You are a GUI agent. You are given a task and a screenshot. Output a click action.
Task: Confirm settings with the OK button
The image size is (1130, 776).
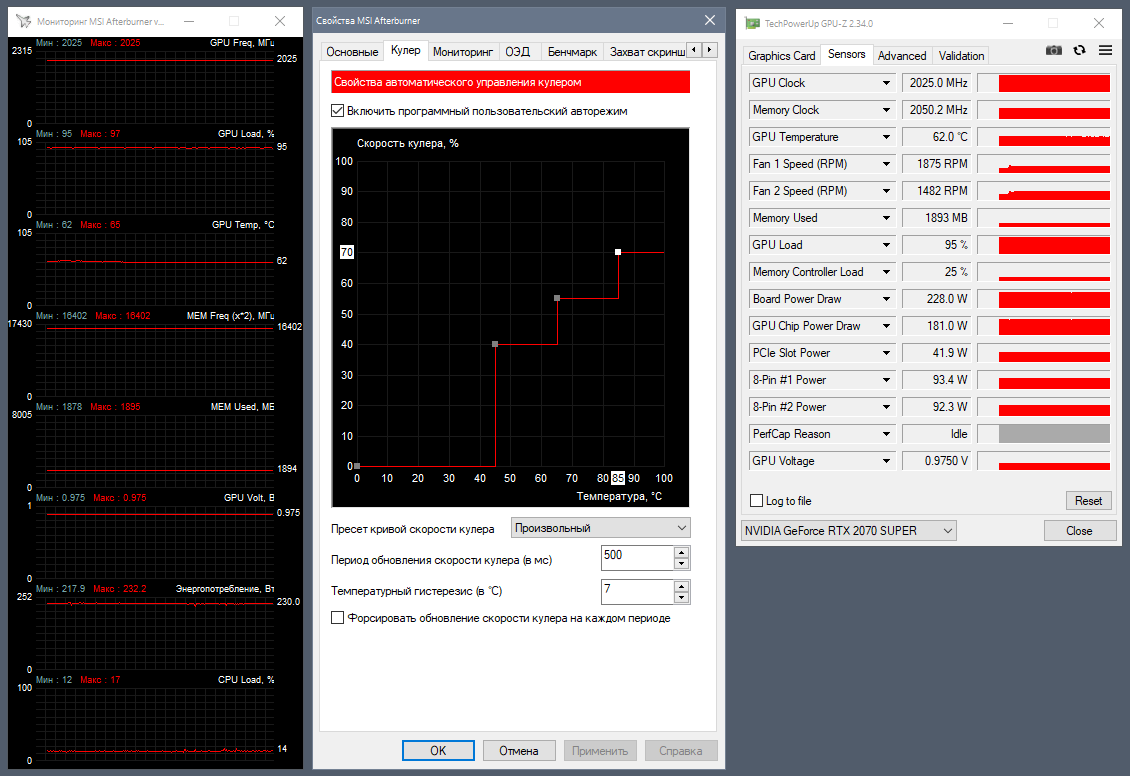point(438,751)
